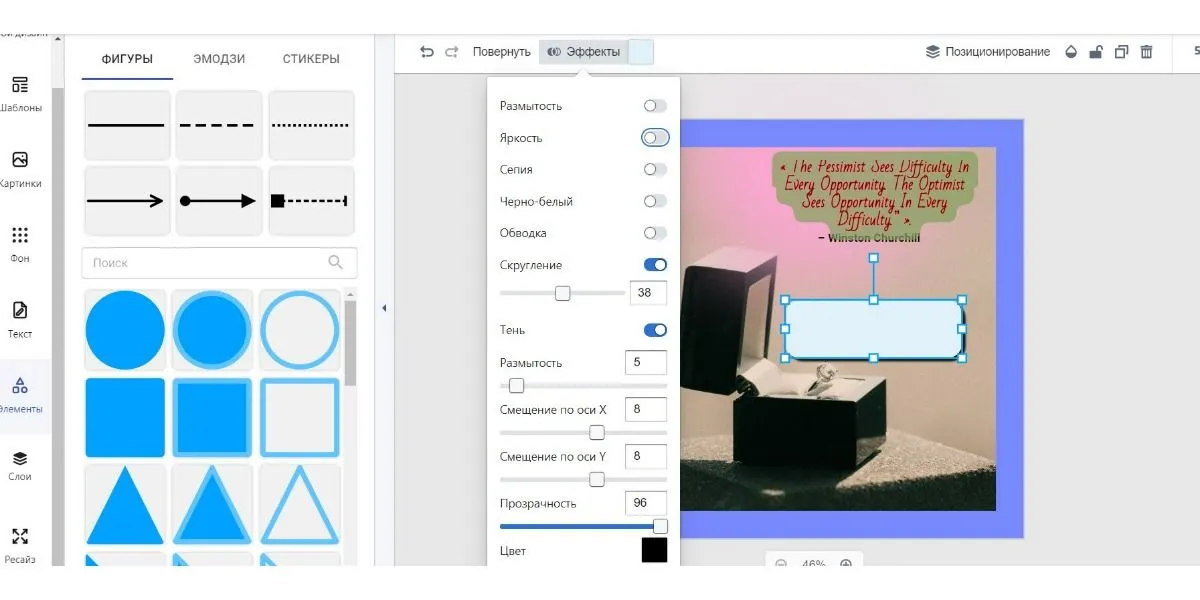Click the redo arrow icon
Image resolution: width=1200 pixels, height=600 pixels.
point(452,52)
